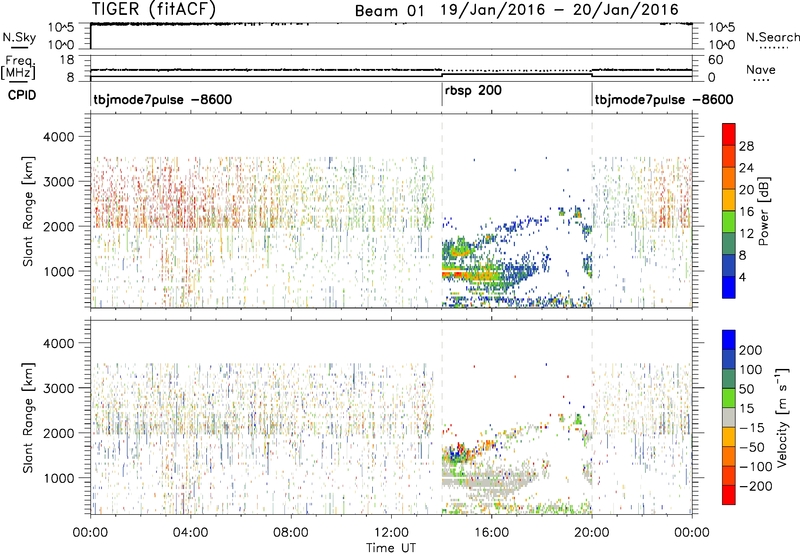Screen dimensions: 800x554
Task: Pick the bright blue bottom segment of power colorbar
Action: [x=729, y=287]
